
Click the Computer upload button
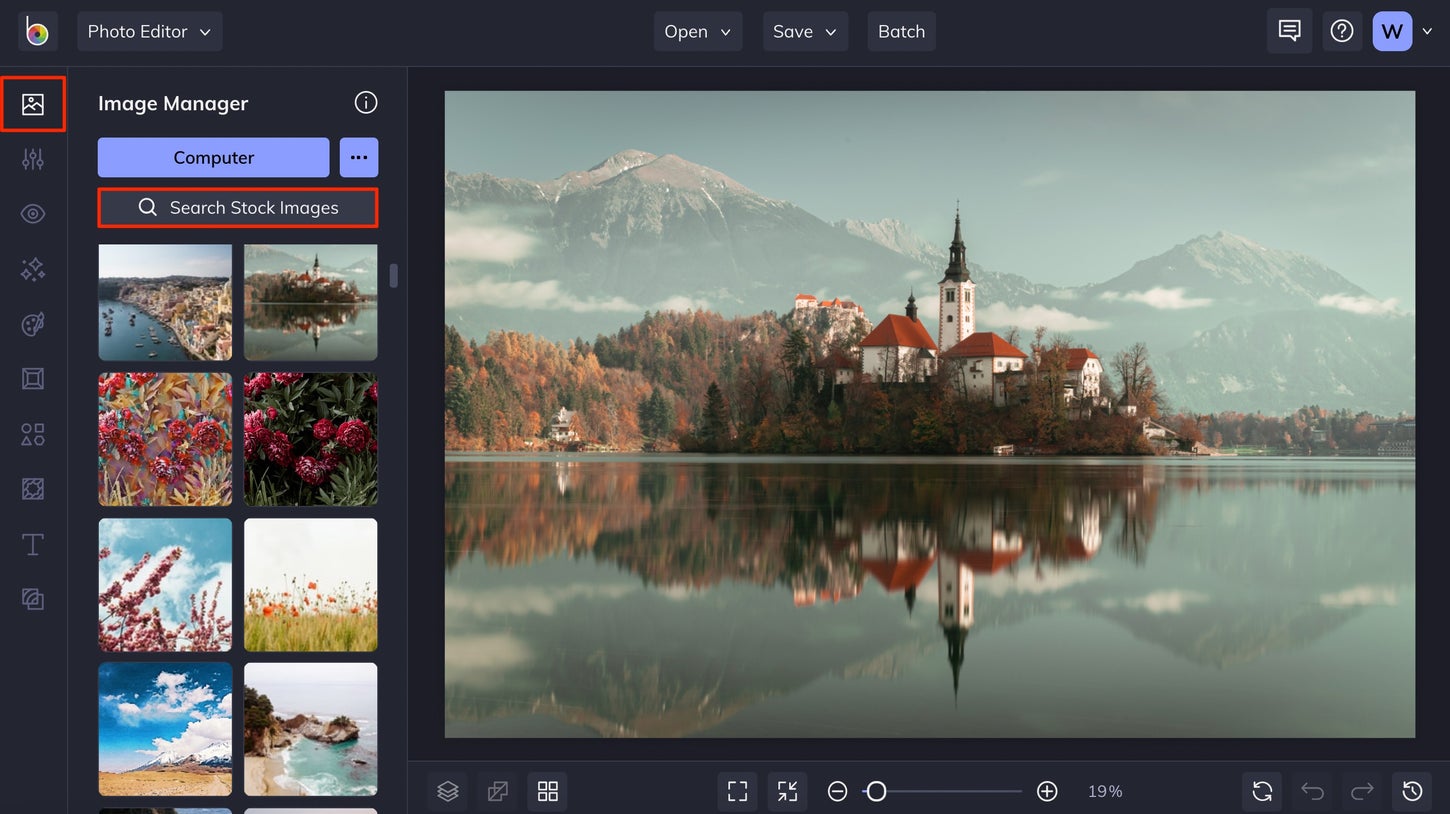pyautogui.click(x=213, y=158)
